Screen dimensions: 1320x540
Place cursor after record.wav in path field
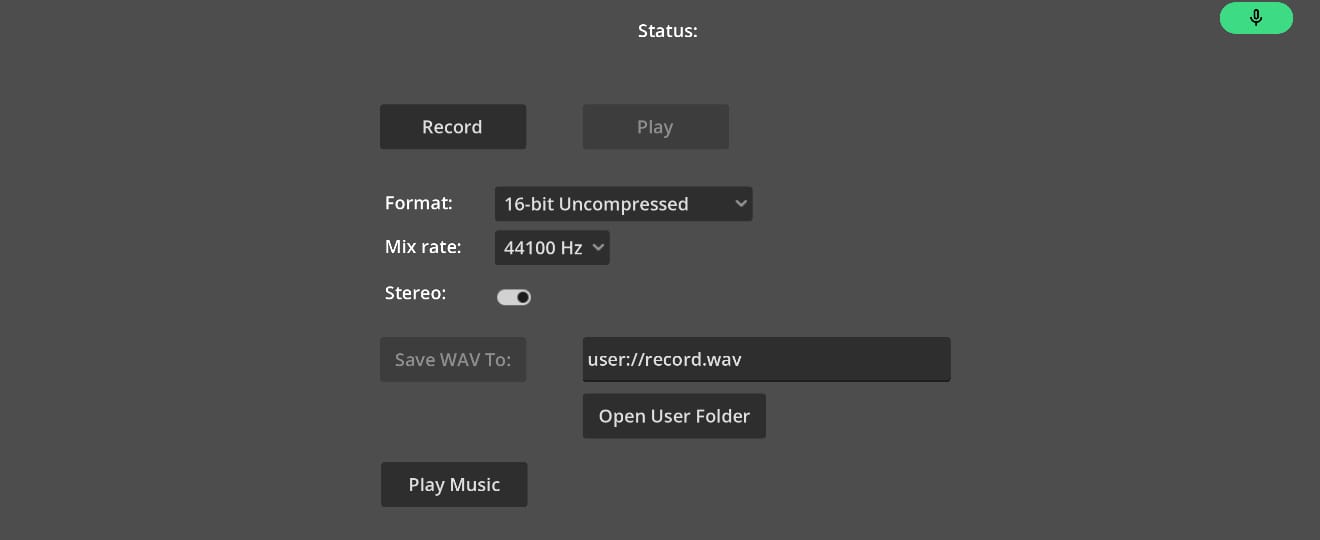point(744,359)
